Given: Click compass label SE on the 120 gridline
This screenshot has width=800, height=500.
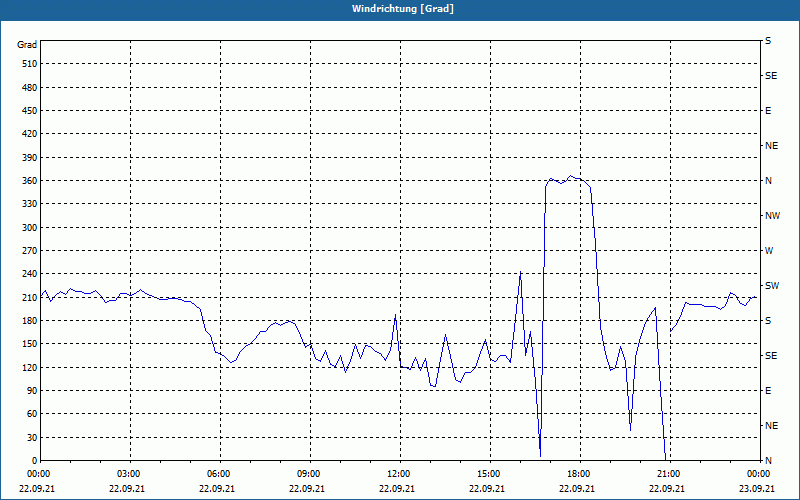Looking at the screenshot, I should [771, 356].
